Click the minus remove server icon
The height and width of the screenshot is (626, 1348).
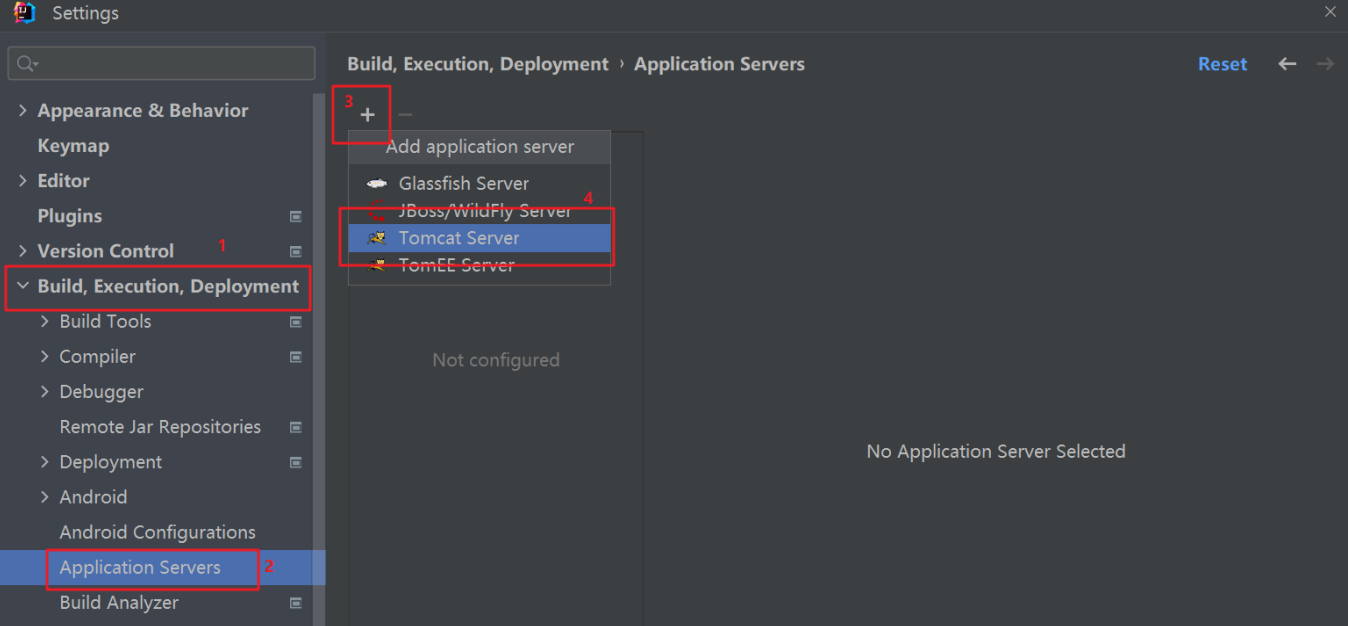pos(405,115)
